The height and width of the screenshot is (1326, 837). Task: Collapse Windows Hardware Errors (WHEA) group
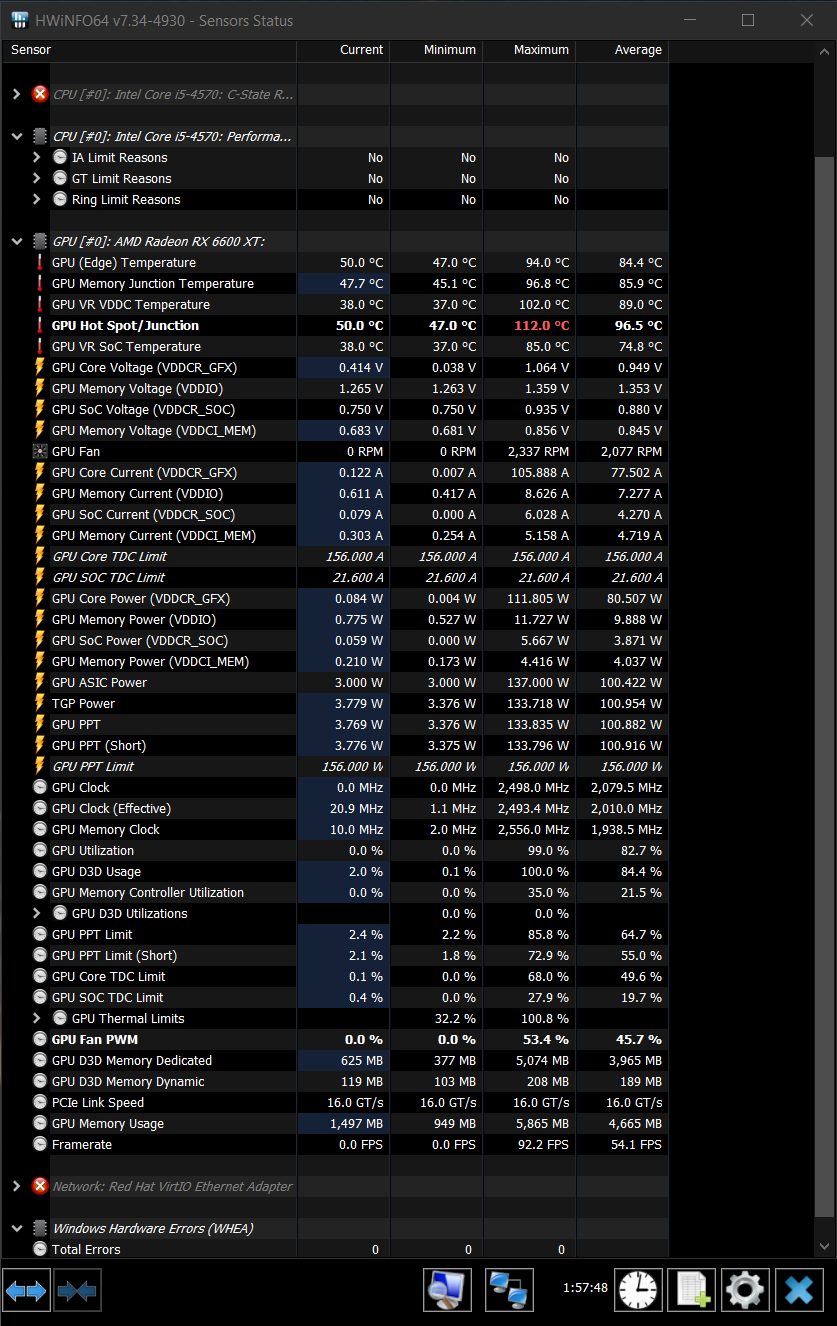pos(16,1228)
